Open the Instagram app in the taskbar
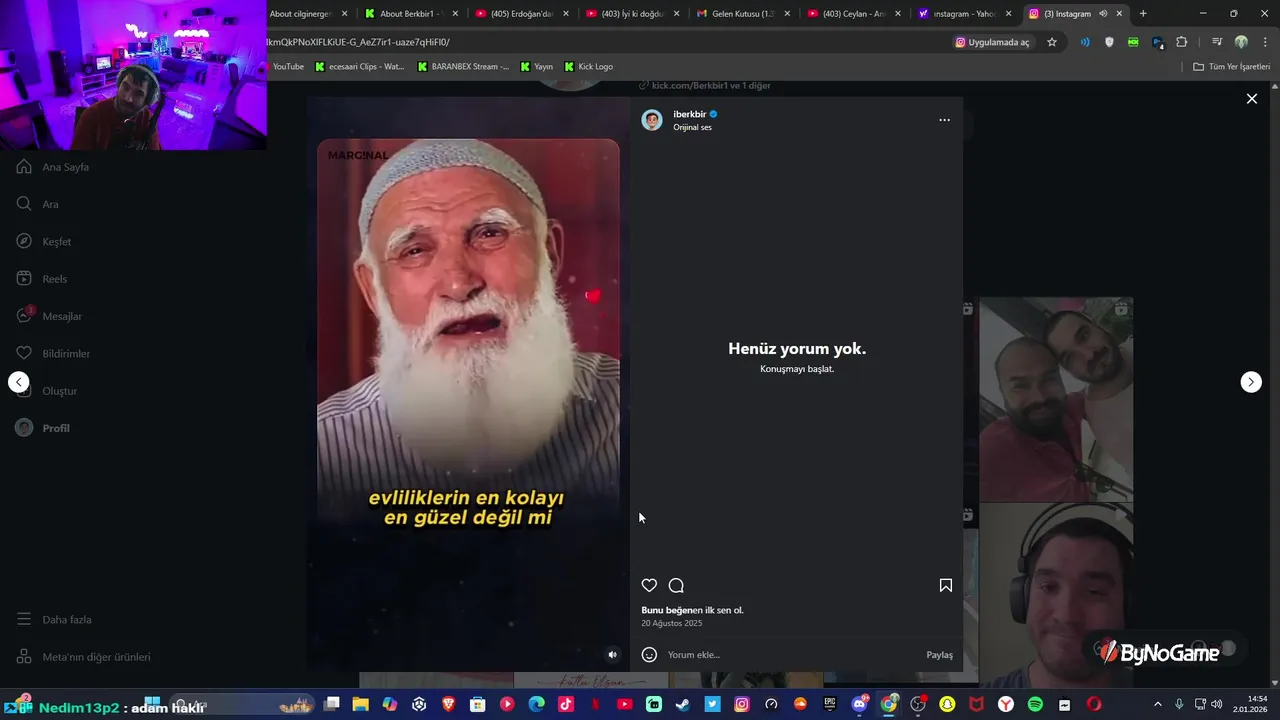The image size is (1280, 720). point(741,704)
